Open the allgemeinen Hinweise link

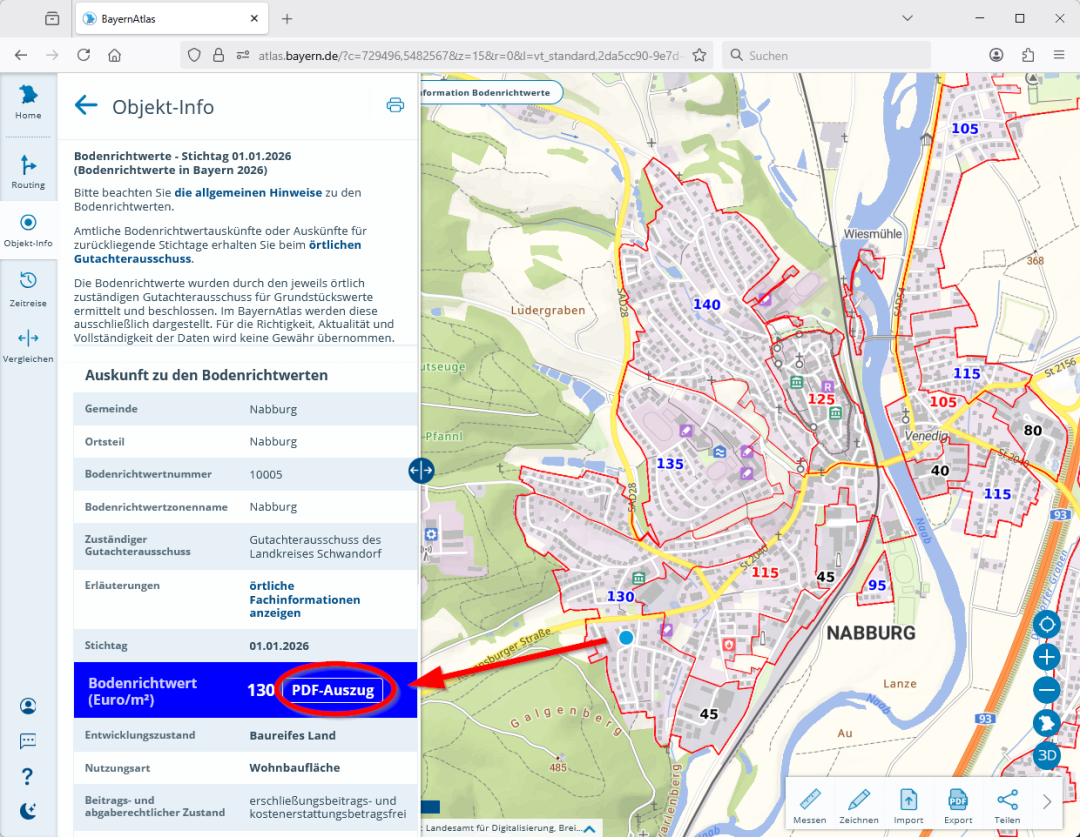pos(248,193)
